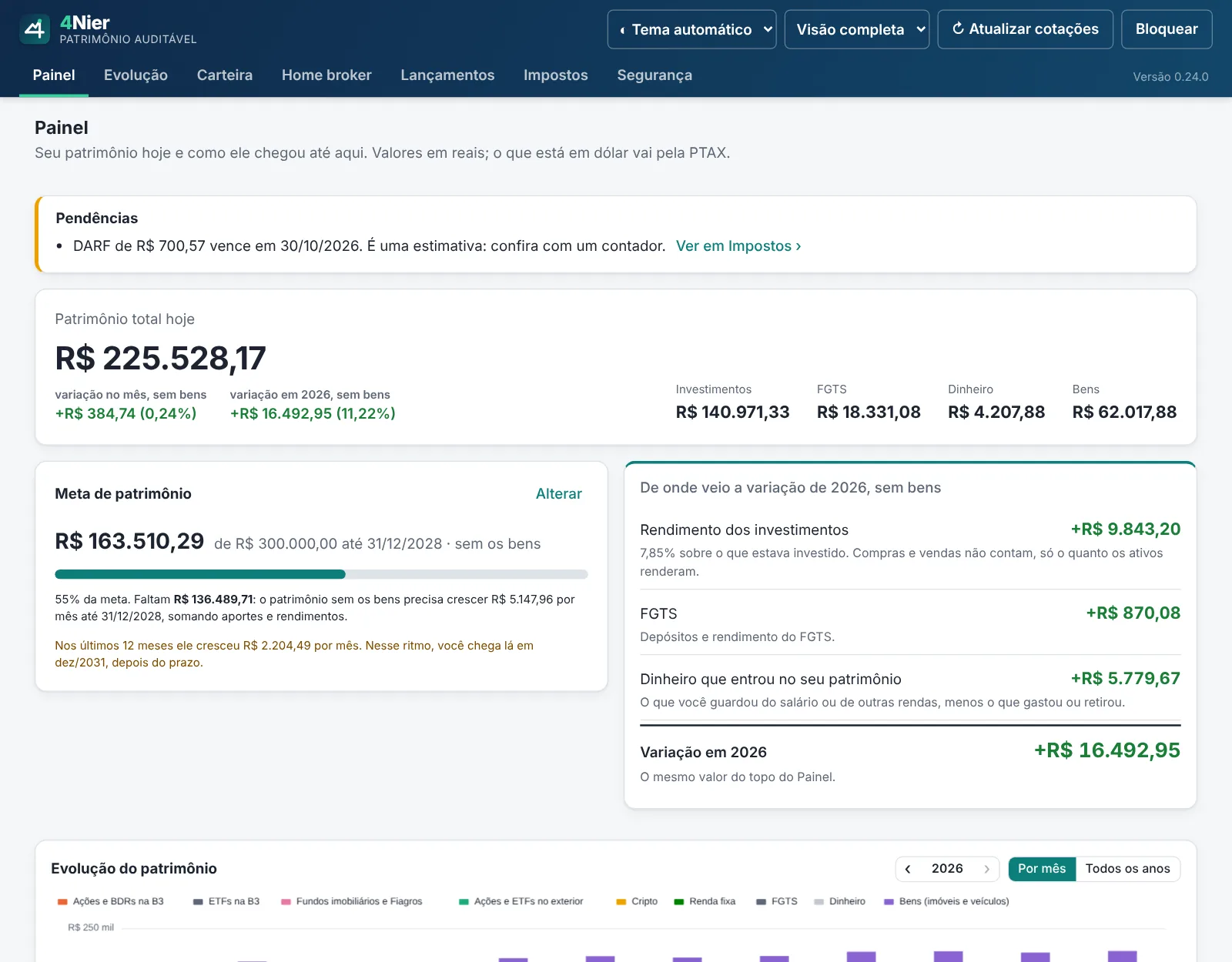Select Por mês chart view
1232x962 pixels.
coord(1042,869)
